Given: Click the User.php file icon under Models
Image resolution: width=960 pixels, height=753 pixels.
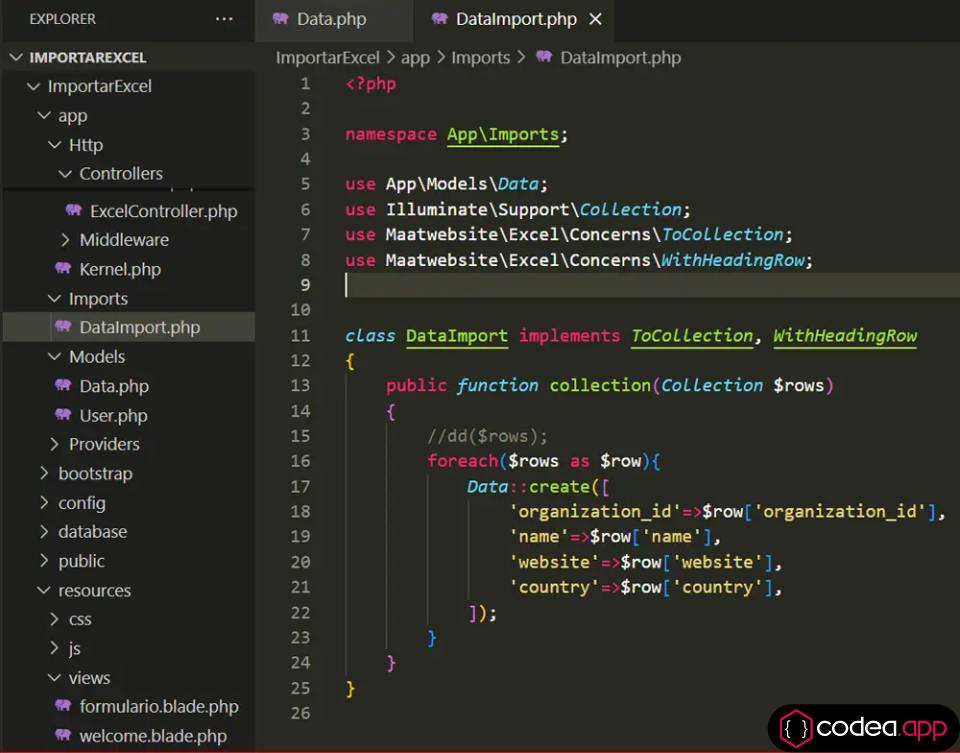Looking at the screenshot, I should (63, 415).
